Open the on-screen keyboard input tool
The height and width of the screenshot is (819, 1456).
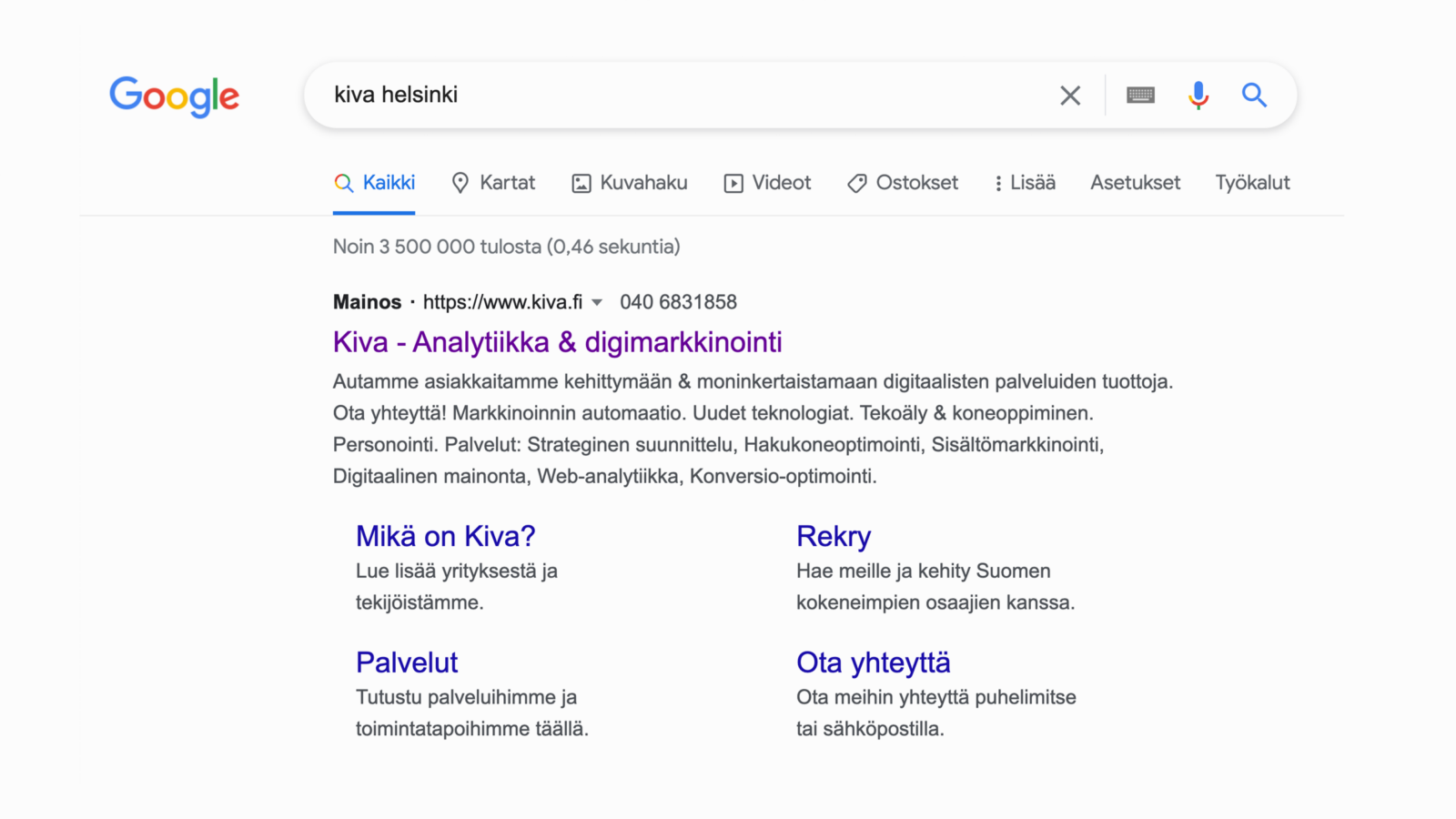click(x=1140, y=96)
